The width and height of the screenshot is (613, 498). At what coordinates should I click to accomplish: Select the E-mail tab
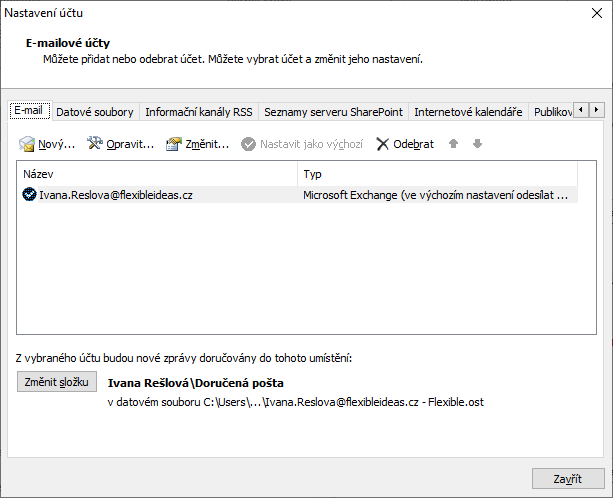coord(29,111)
